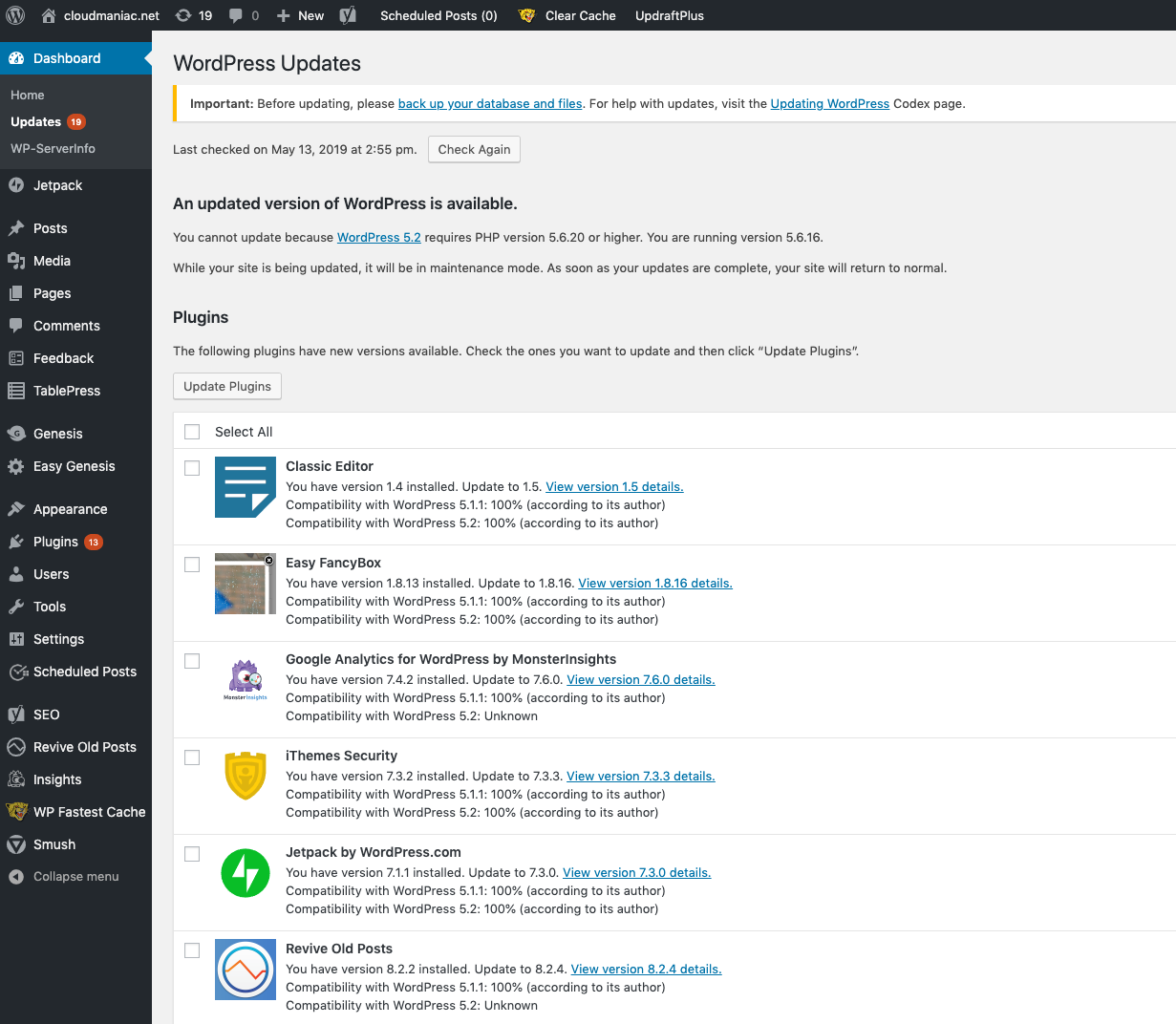This screenshot has width=1176, height=1024.
Task: Open WP-ServerInfo submenu item
Action: tap(53, 148)
